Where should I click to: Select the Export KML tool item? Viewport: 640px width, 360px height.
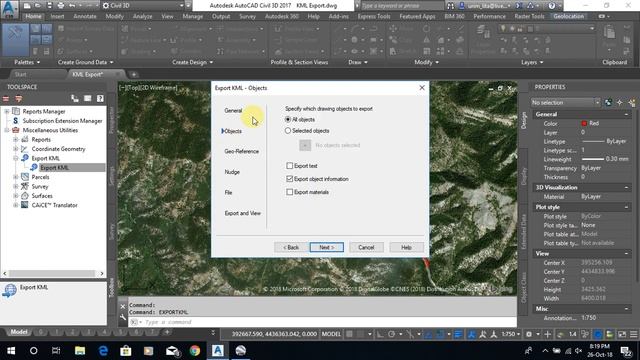54,168
